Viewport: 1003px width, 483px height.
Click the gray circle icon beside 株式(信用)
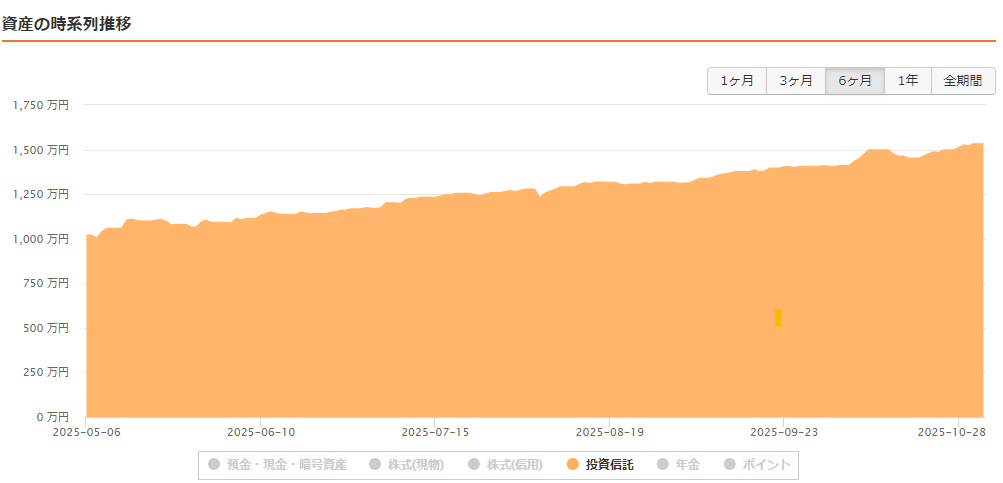click(x=473, y=464)
